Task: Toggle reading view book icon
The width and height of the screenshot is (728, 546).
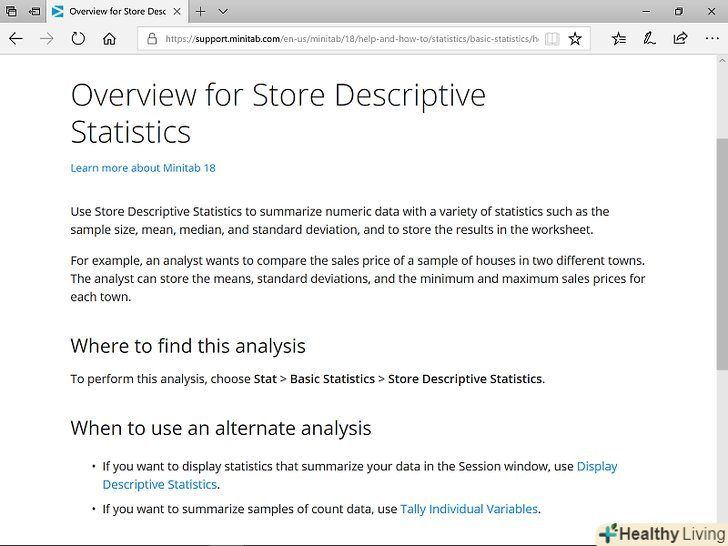Action: (x=552, y=39)
